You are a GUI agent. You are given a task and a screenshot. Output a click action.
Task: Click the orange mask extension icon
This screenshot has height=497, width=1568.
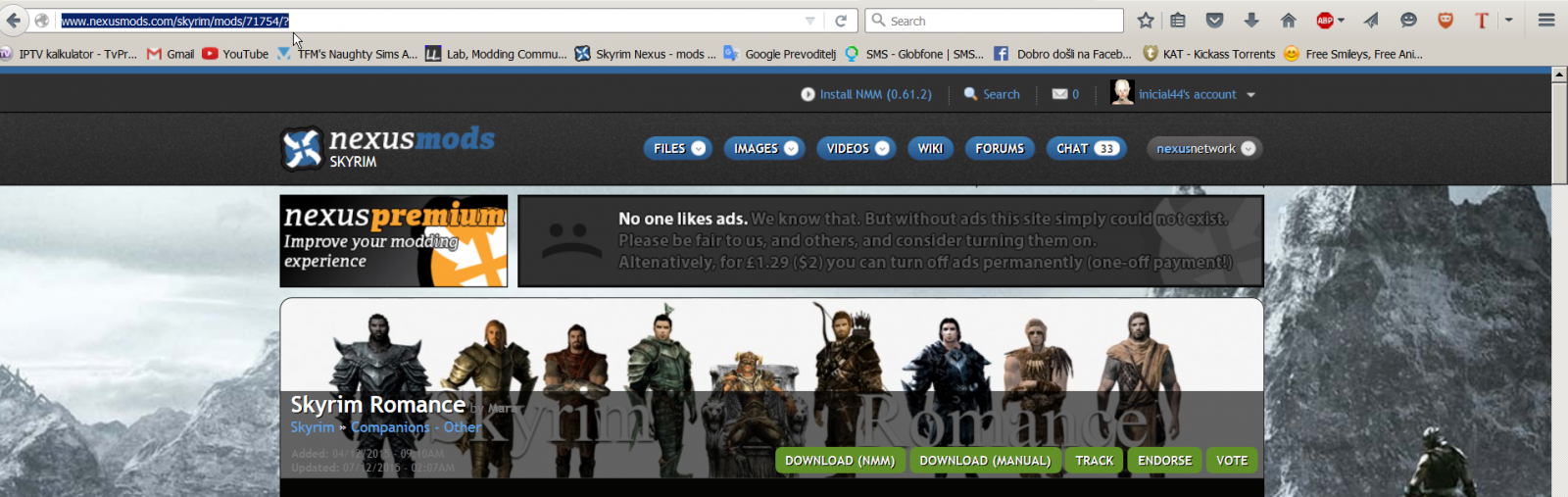tap(1445, 21)
